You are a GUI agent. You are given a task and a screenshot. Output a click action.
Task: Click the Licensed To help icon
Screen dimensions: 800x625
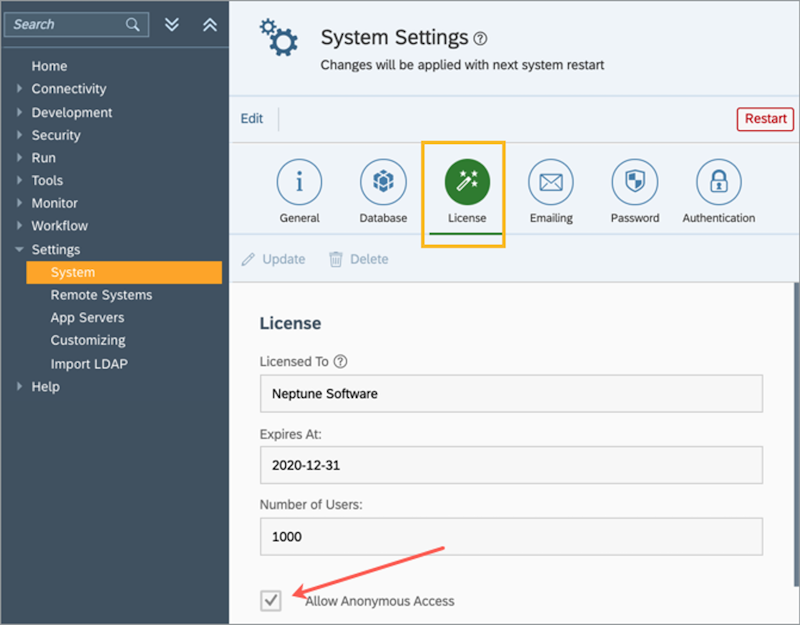click(341, 361)
